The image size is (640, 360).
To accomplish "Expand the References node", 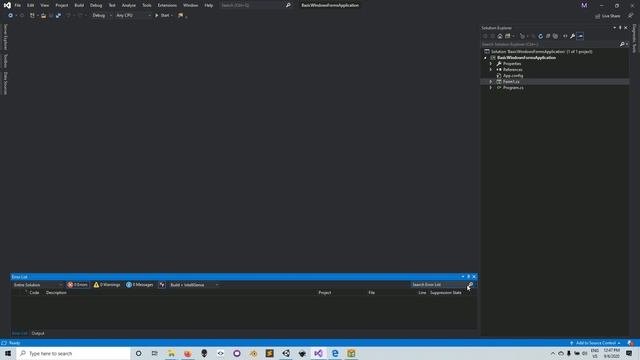I will [x=491, y=70].
